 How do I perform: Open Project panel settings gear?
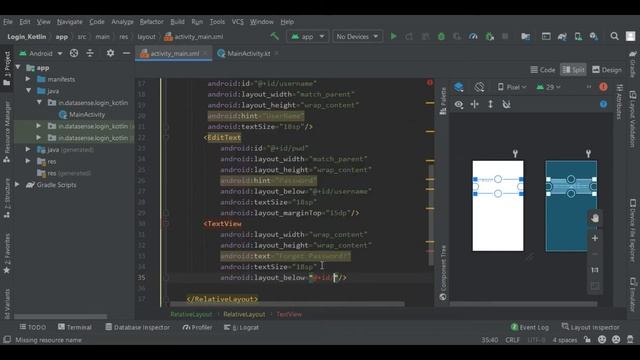click(110, 53)
